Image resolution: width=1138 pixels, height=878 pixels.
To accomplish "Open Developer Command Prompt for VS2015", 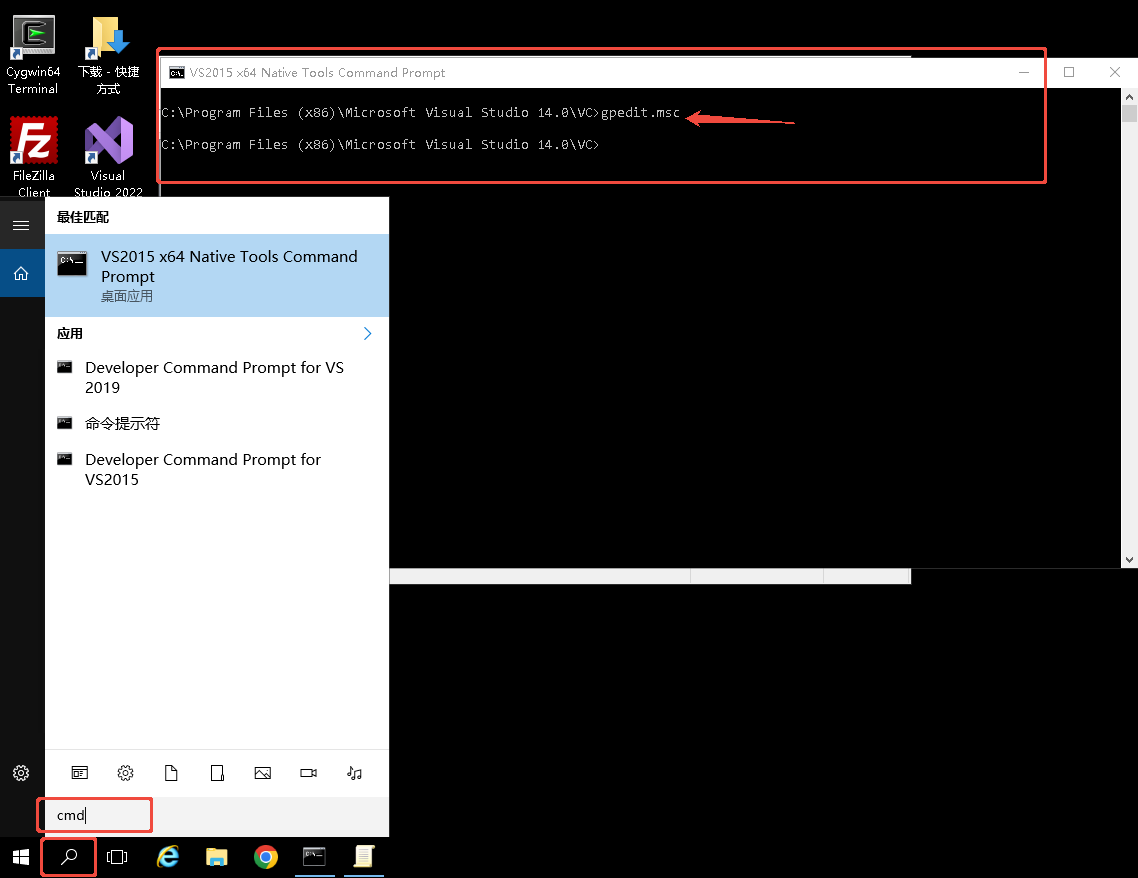I will [217, 469].
